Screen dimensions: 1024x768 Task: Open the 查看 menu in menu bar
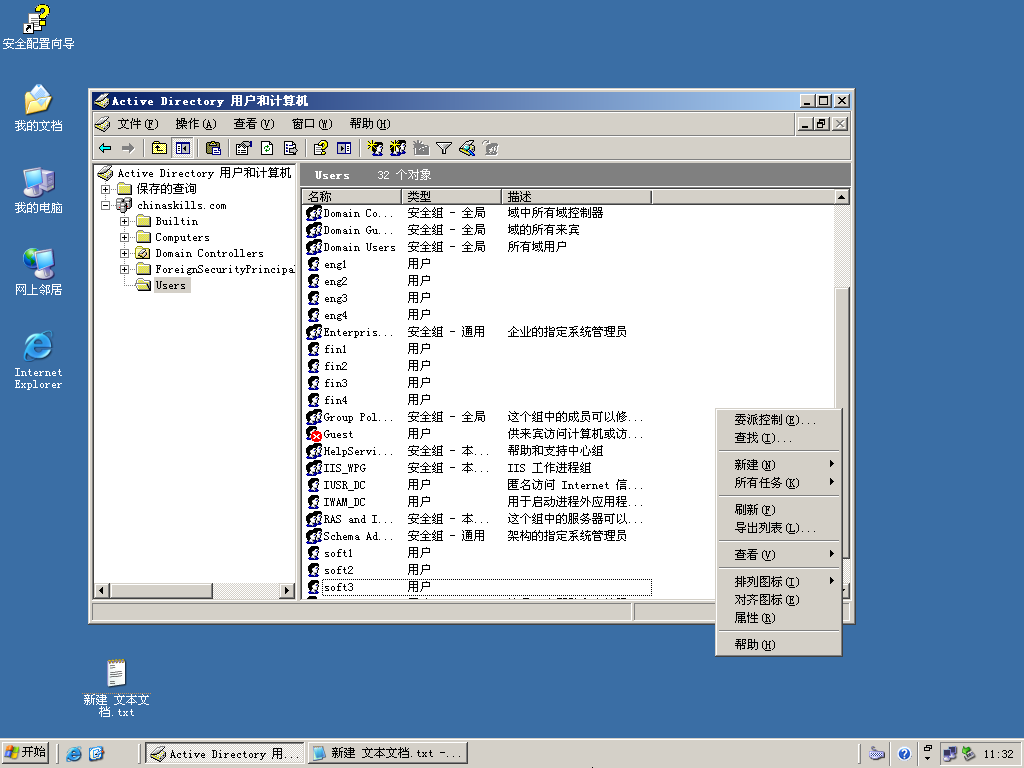pos(253,124)
